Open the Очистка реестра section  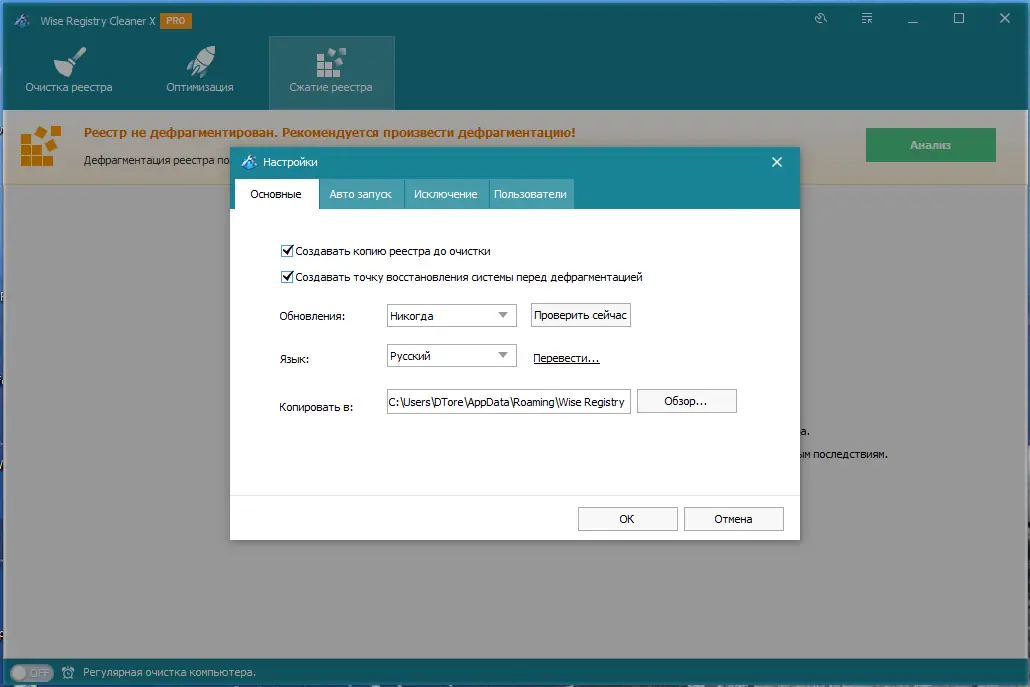click(69, 72)
